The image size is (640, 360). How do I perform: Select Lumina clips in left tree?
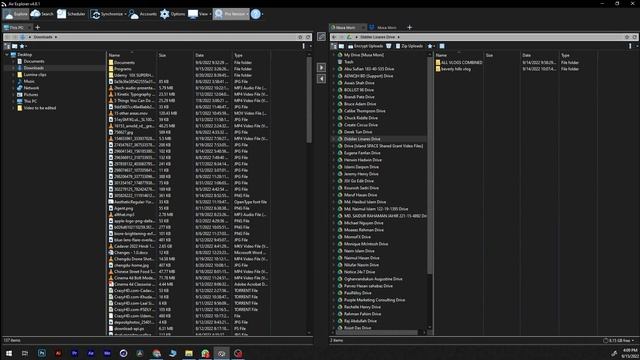click(x=35, y=75)
